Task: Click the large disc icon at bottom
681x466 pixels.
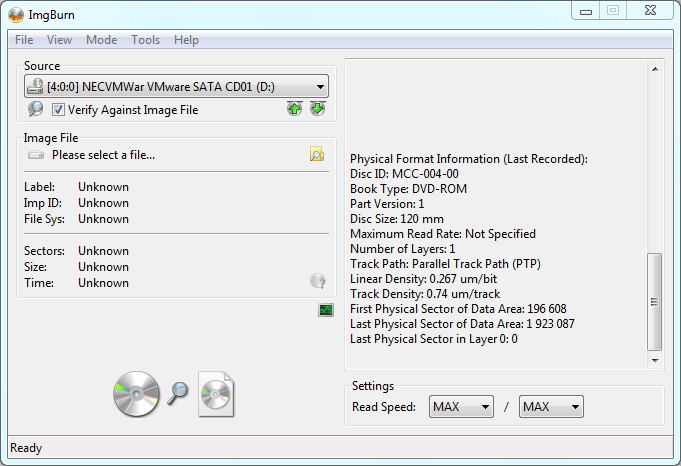Action: click(136, 394)
